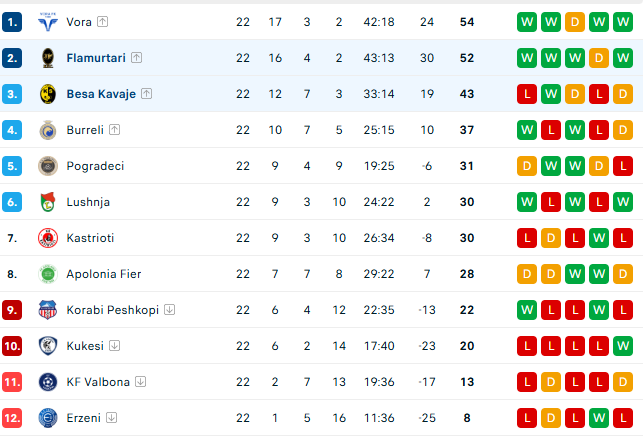Viewport: 644px width, 443px height.
Task: Open the Flamurtari team page
Action: [96, 57]
